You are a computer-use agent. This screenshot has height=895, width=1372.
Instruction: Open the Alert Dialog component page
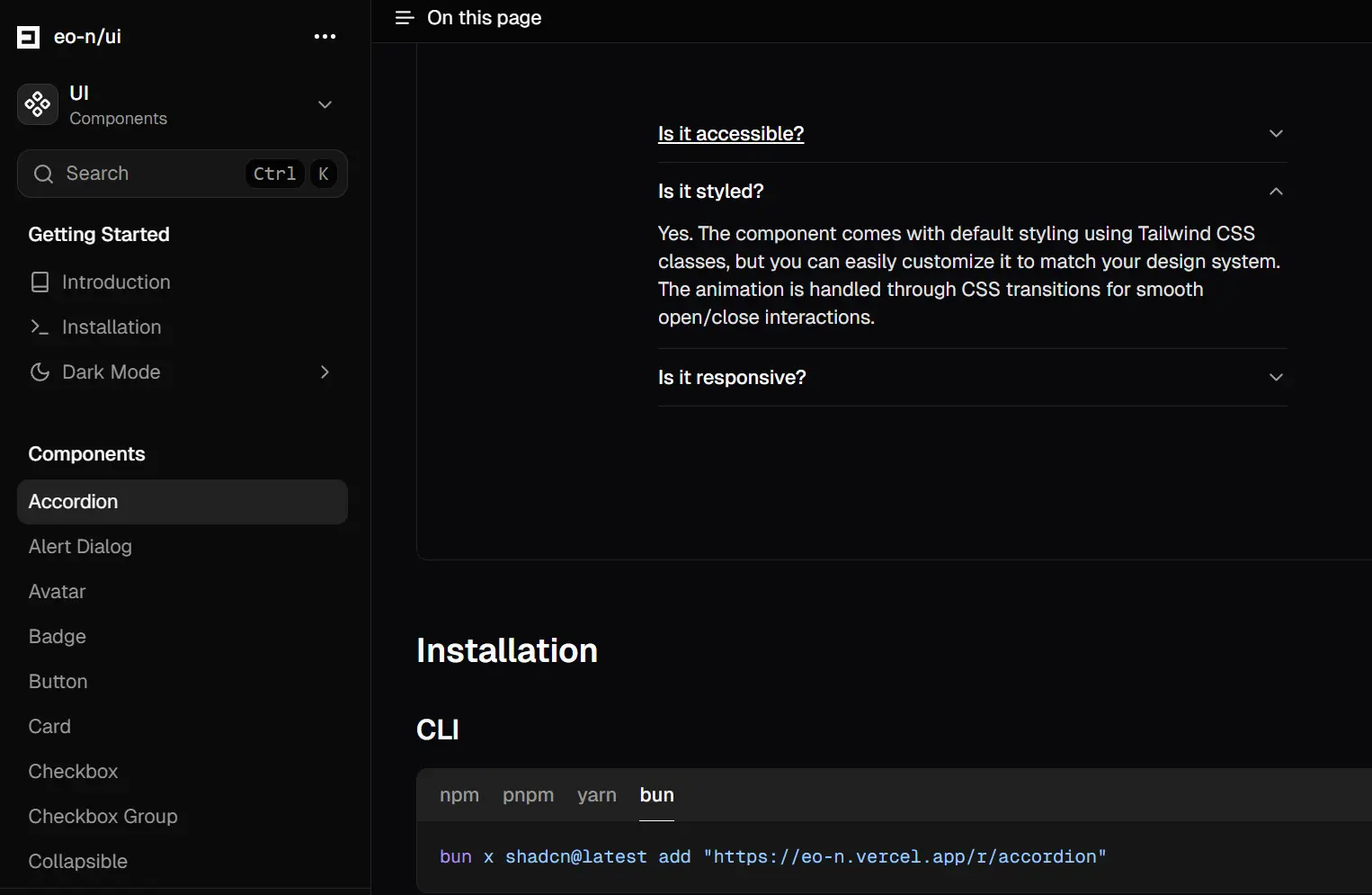[x=80, y=546]
